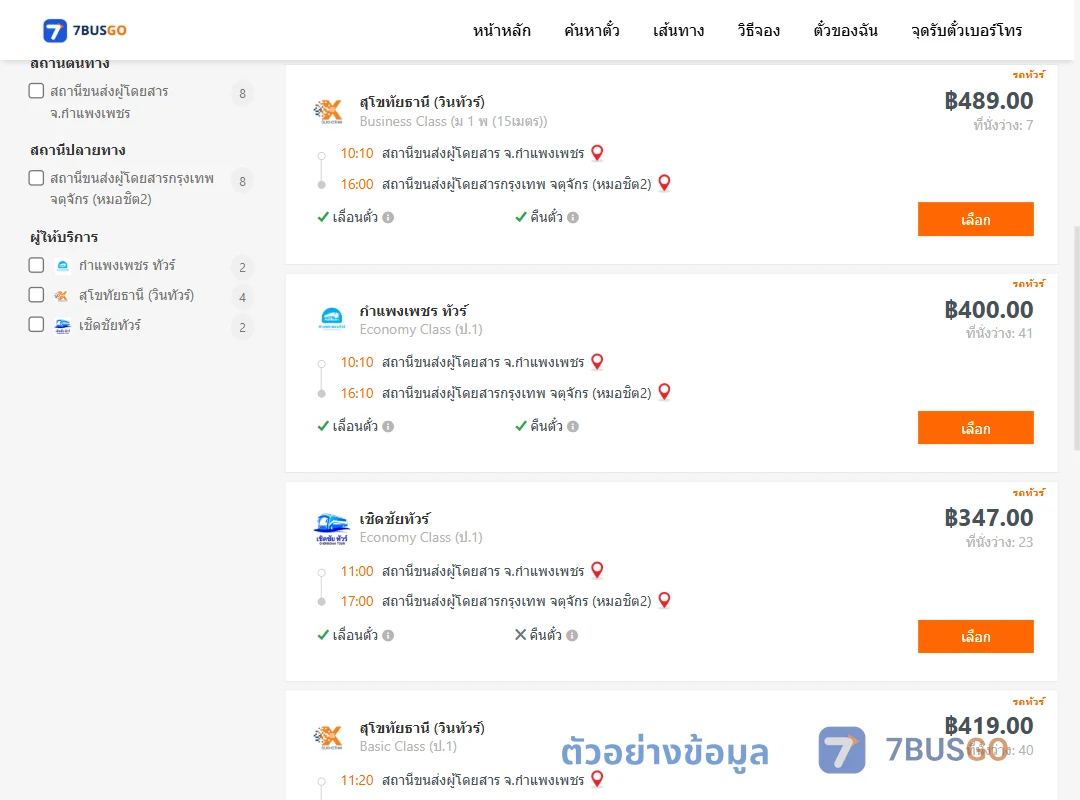
Task: Click the เชิดชัยทัวร์ card title
Action: click(x=395, y=519)
